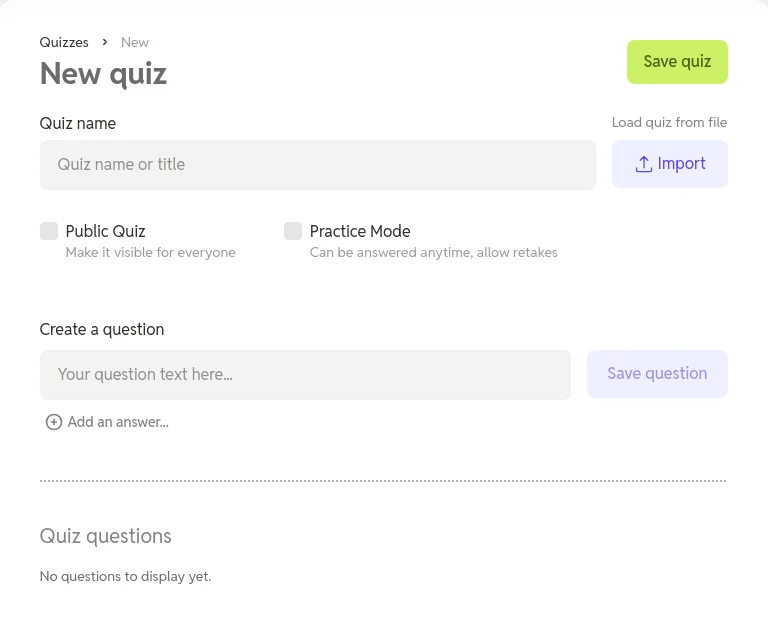Click the Quiz questions section heading
This screenshot has height=643, width=768.
tap(105, 536)
